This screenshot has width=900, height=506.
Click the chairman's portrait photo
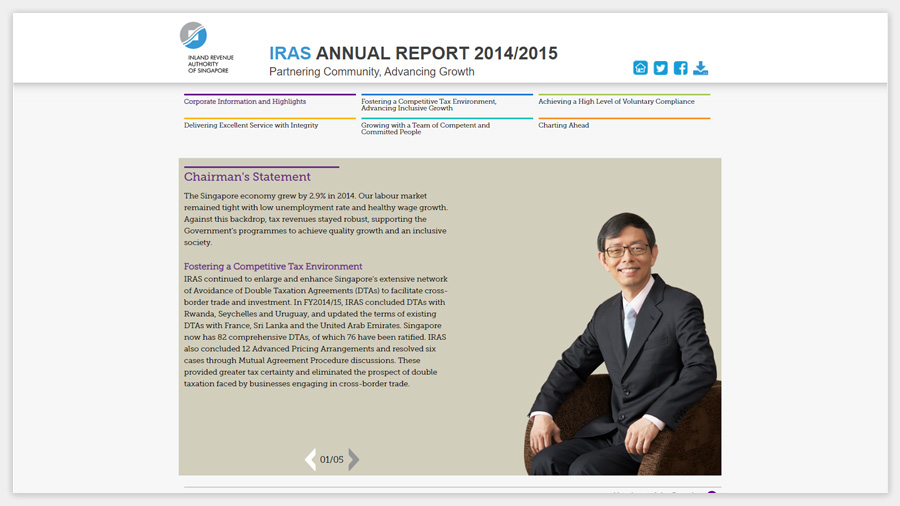[623, 343]
